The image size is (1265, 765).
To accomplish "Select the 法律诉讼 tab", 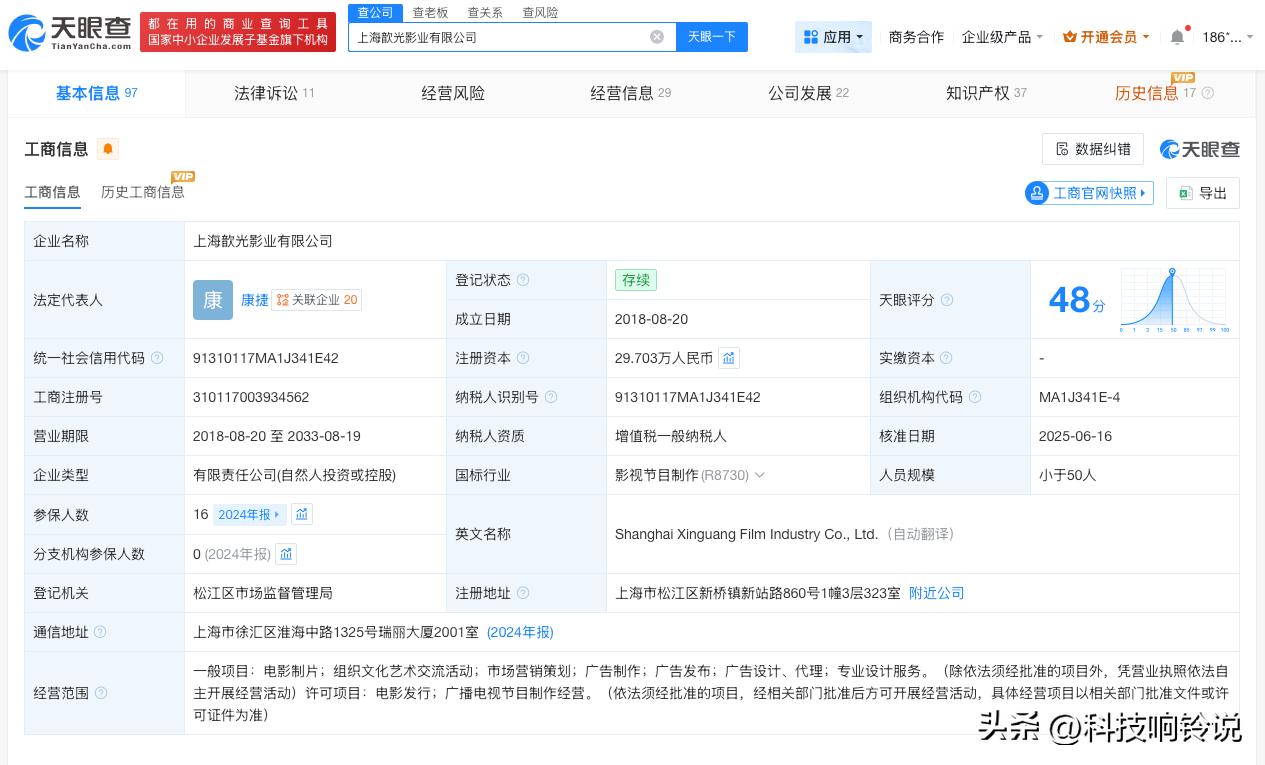I will click(x=274, y=93).
